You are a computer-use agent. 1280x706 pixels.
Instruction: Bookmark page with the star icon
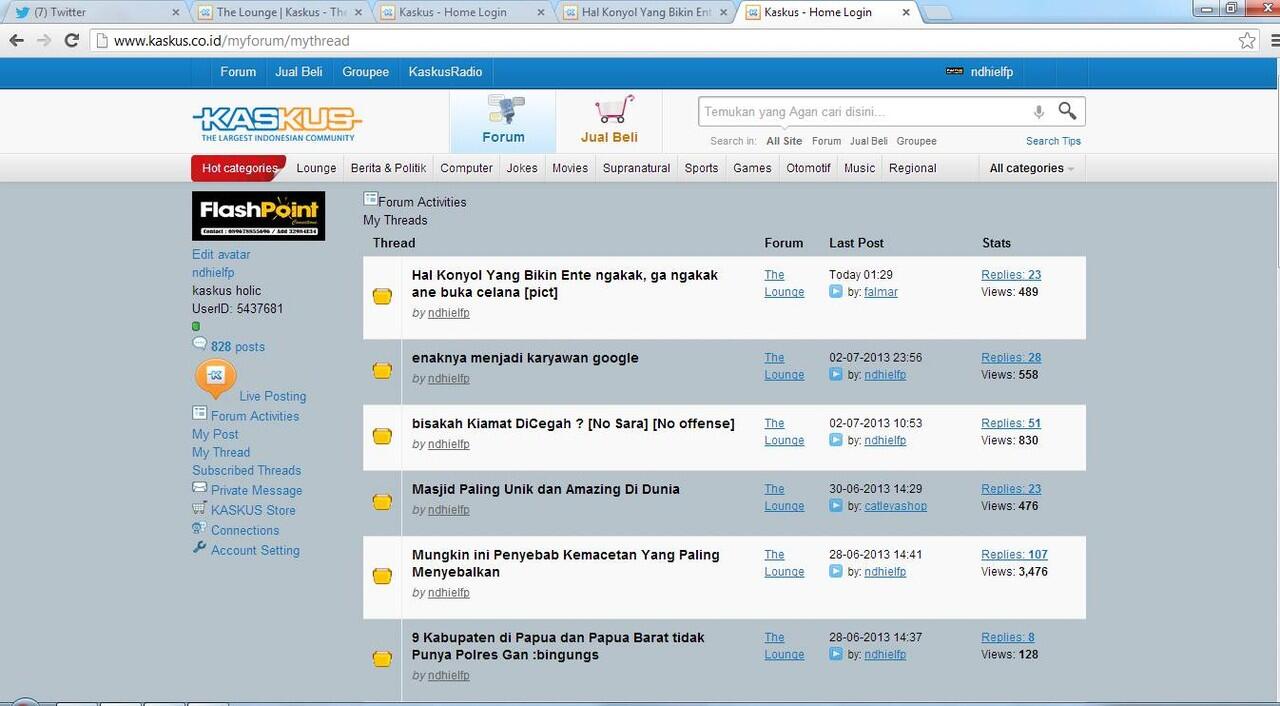tap(1247, 41)
